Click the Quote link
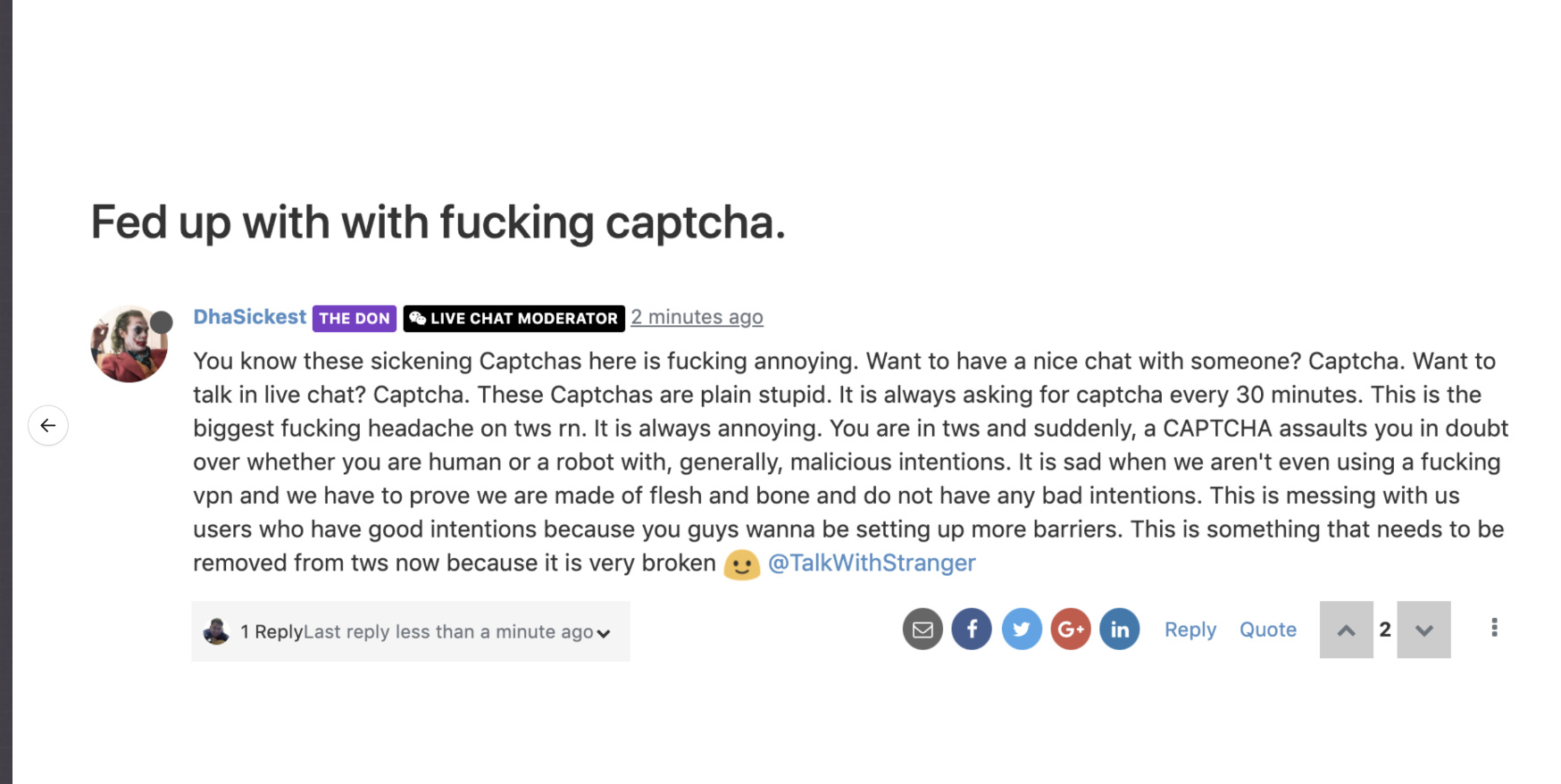Viewport: 1561px width, 784px height. coord(1268,630)
